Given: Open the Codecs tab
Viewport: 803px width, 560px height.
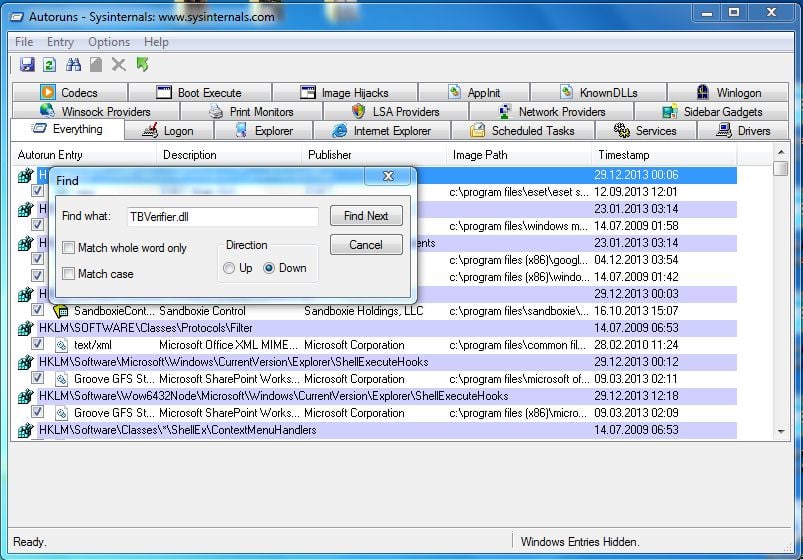Looking at the screenshot, I should click(70, 92).
